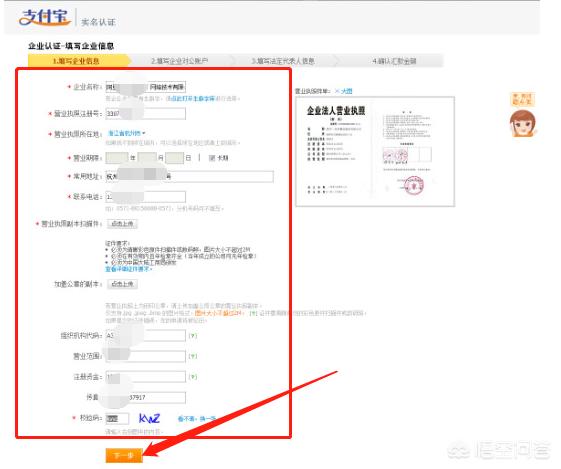This screenshot has height=469, width=561.
Task: Click the business license thumbnail preview
Action: [x=375, y=151]
